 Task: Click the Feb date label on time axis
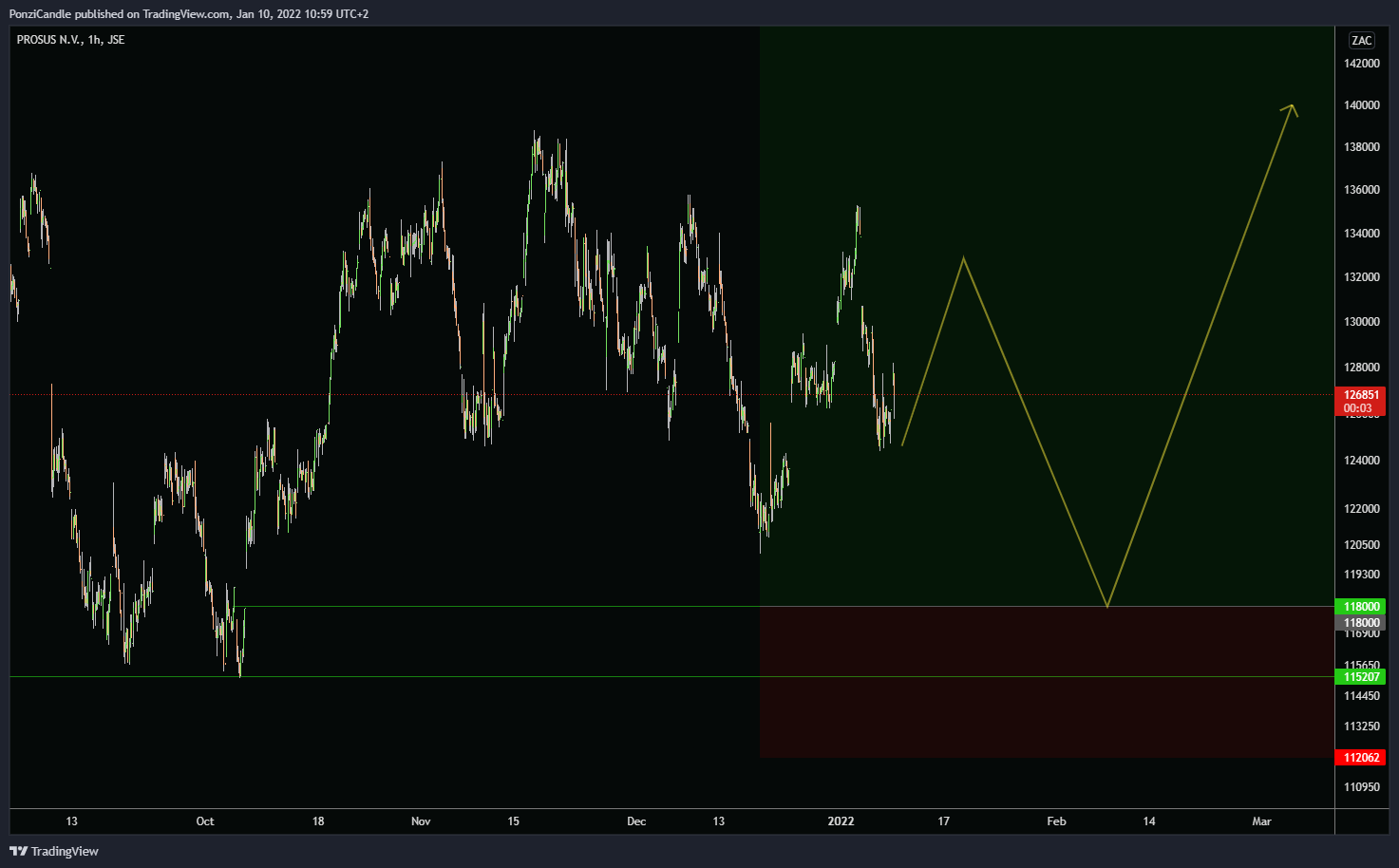[x=1056, y=821]
